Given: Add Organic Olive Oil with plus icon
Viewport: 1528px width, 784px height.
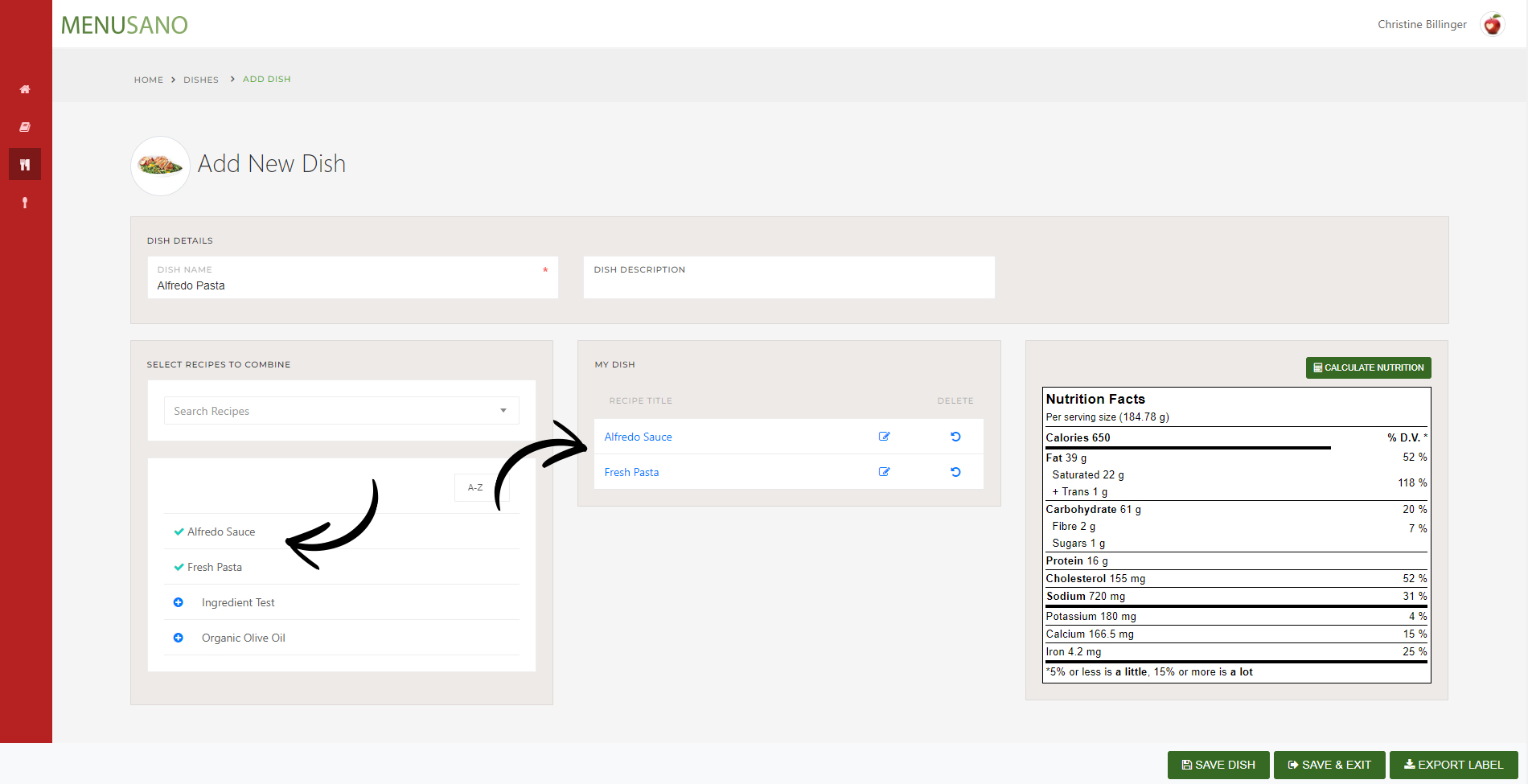Looking at the screenshot, I should pyautogui.click(x=179, y=638).
